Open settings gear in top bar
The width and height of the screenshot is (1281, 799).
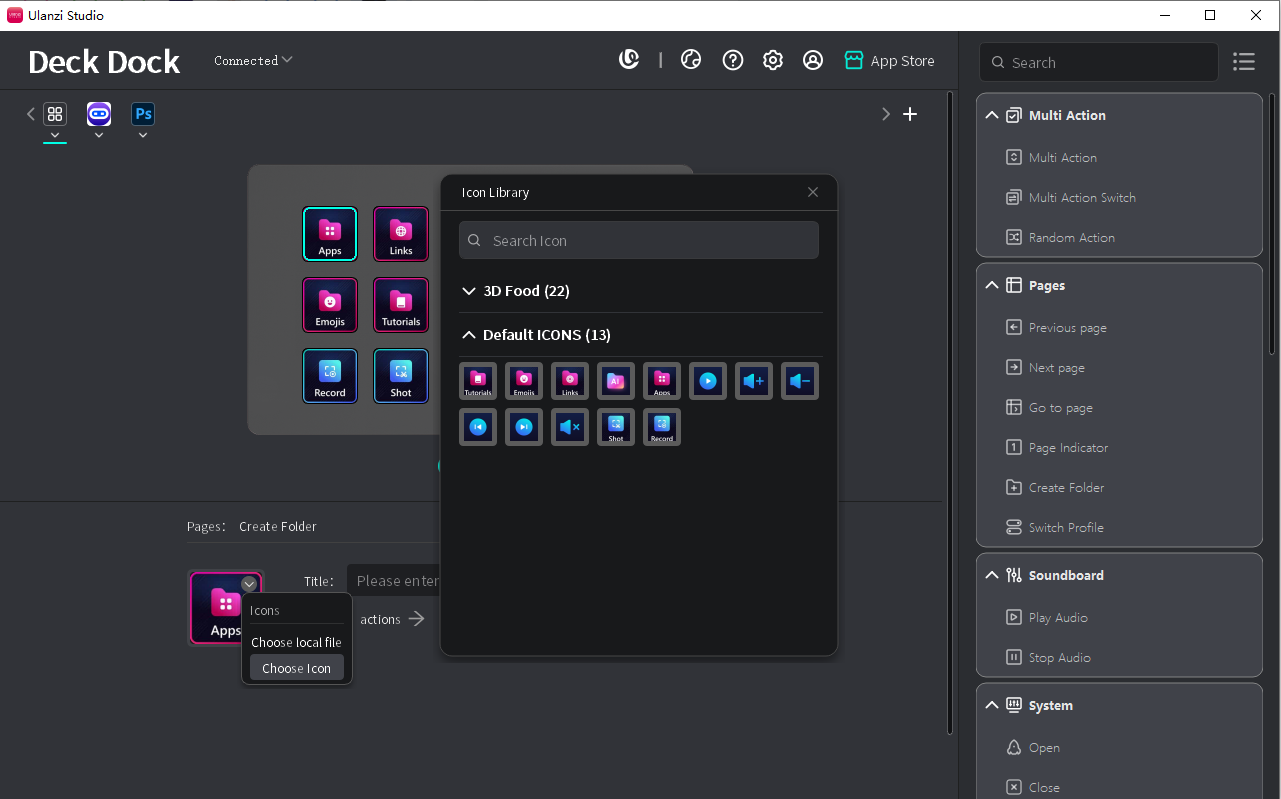tap(773, 60)
